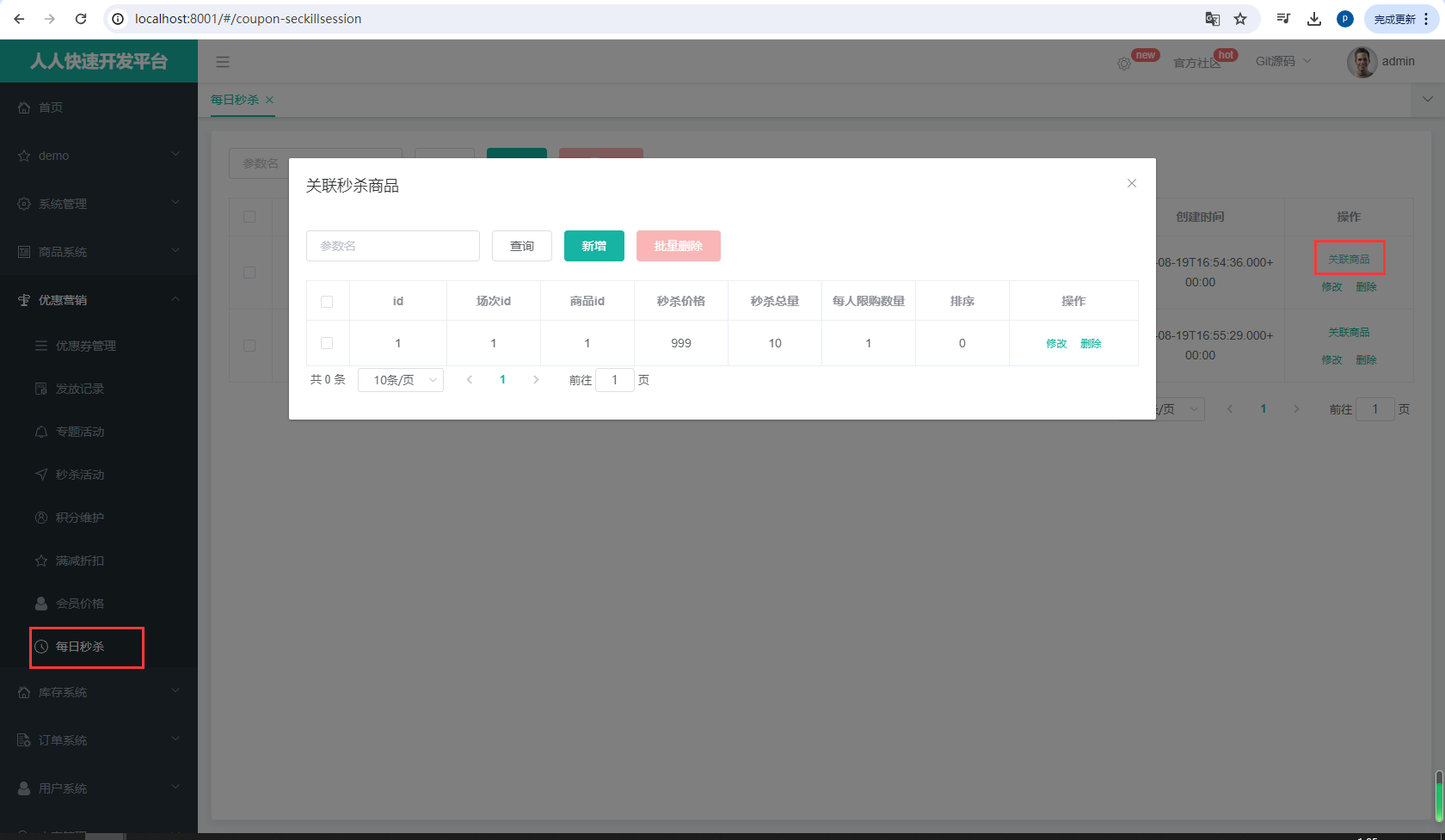Click 关联商品 in the first background row
Image resolution: width=1445 pixels, height=840 pixels.
point(1349,259)
